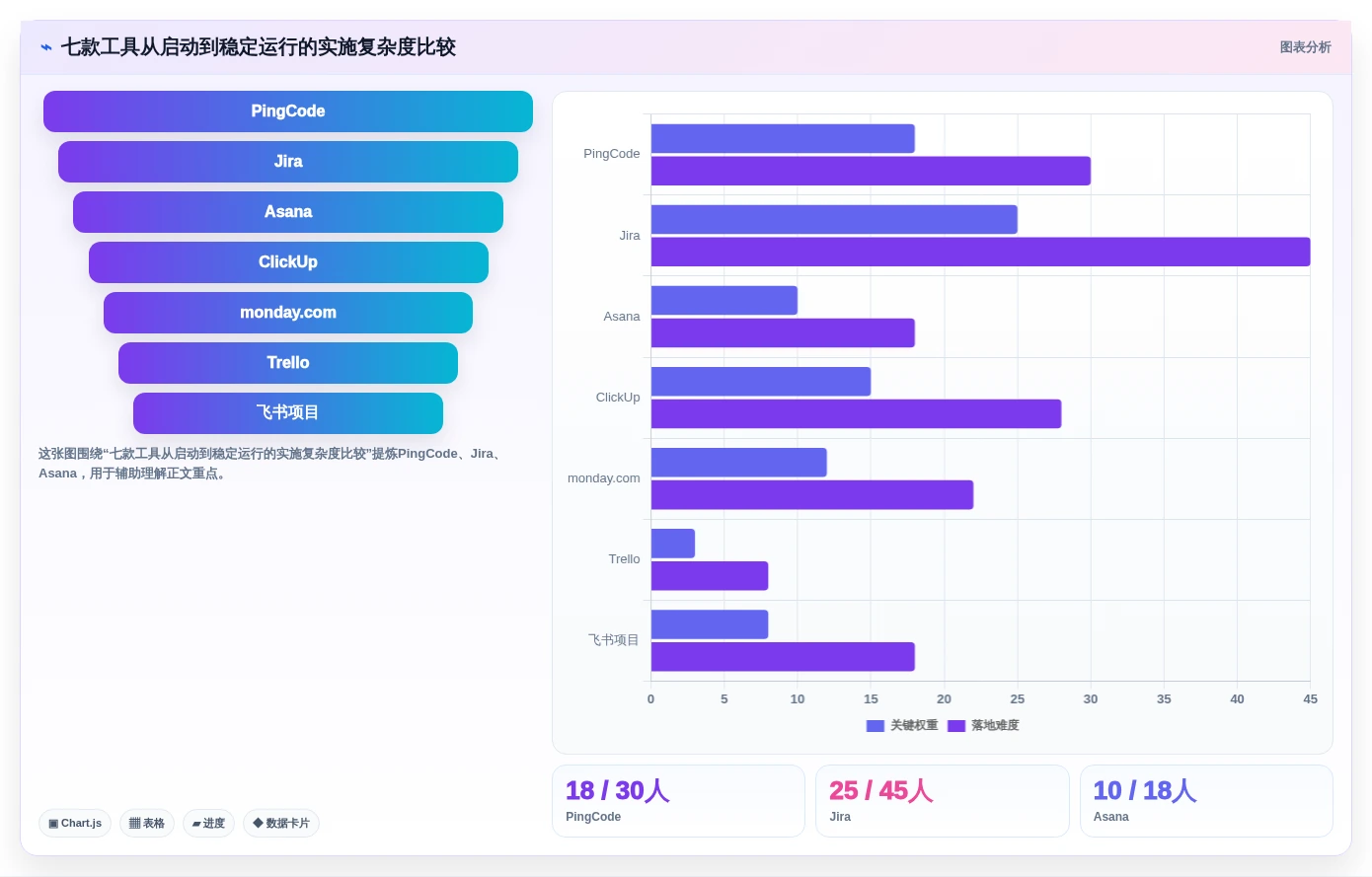Select the monday.com funnel bar

pyautogui.click(x=288, y=313)
